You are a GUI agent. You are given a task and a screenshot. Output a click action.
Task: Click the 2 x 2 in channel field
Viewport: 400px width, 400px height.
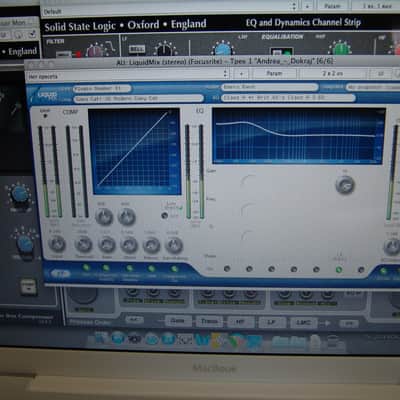click(333, 73)
